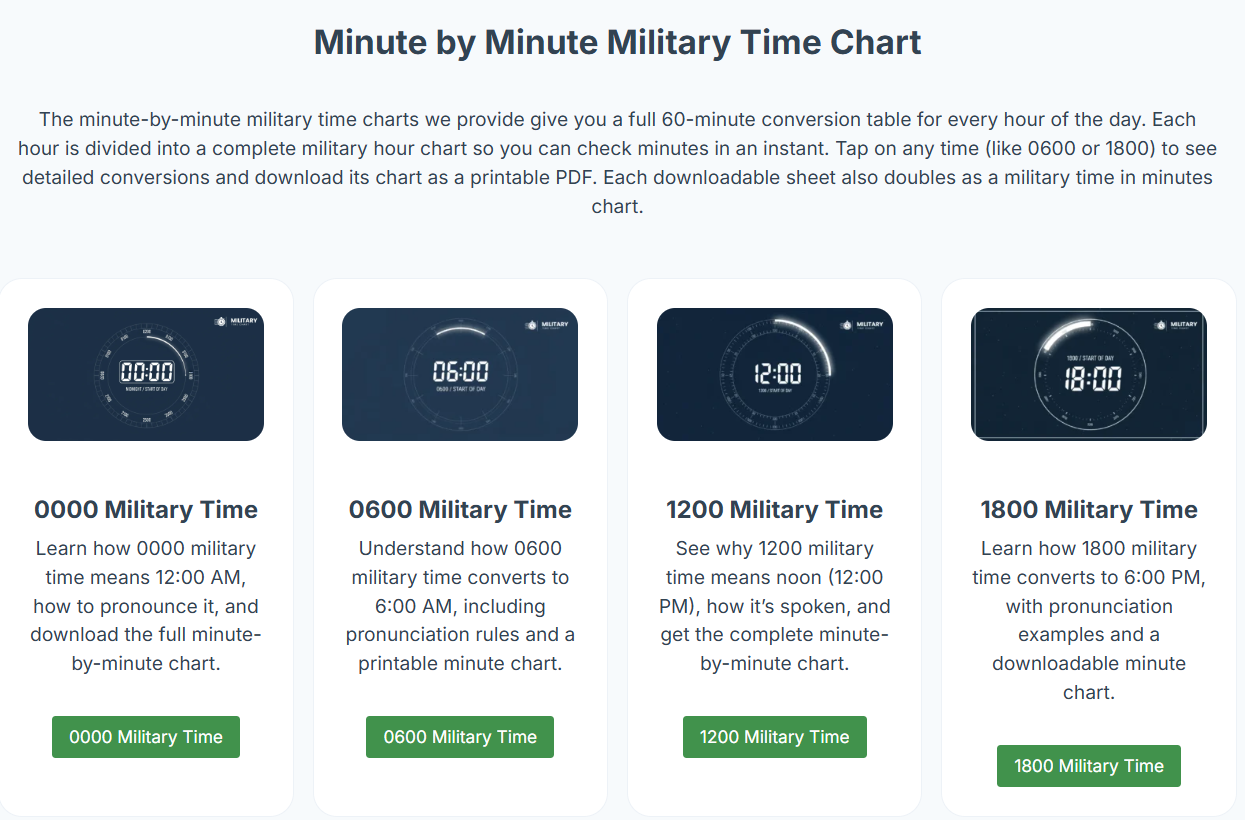This screenshot has height=820, width=1245.
Task: Open the 0000 Military Time card heading
Action: pos(145,509)
